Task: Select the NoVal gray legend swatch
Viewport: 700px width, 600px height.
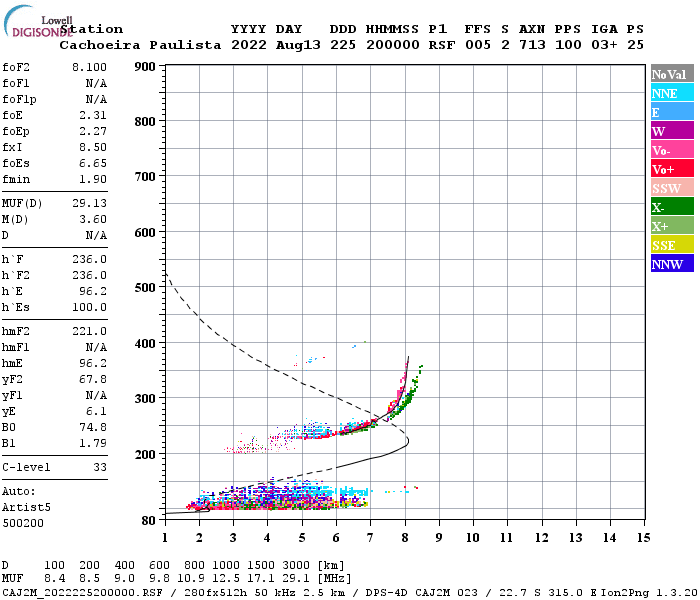Action: click(672, 74)
